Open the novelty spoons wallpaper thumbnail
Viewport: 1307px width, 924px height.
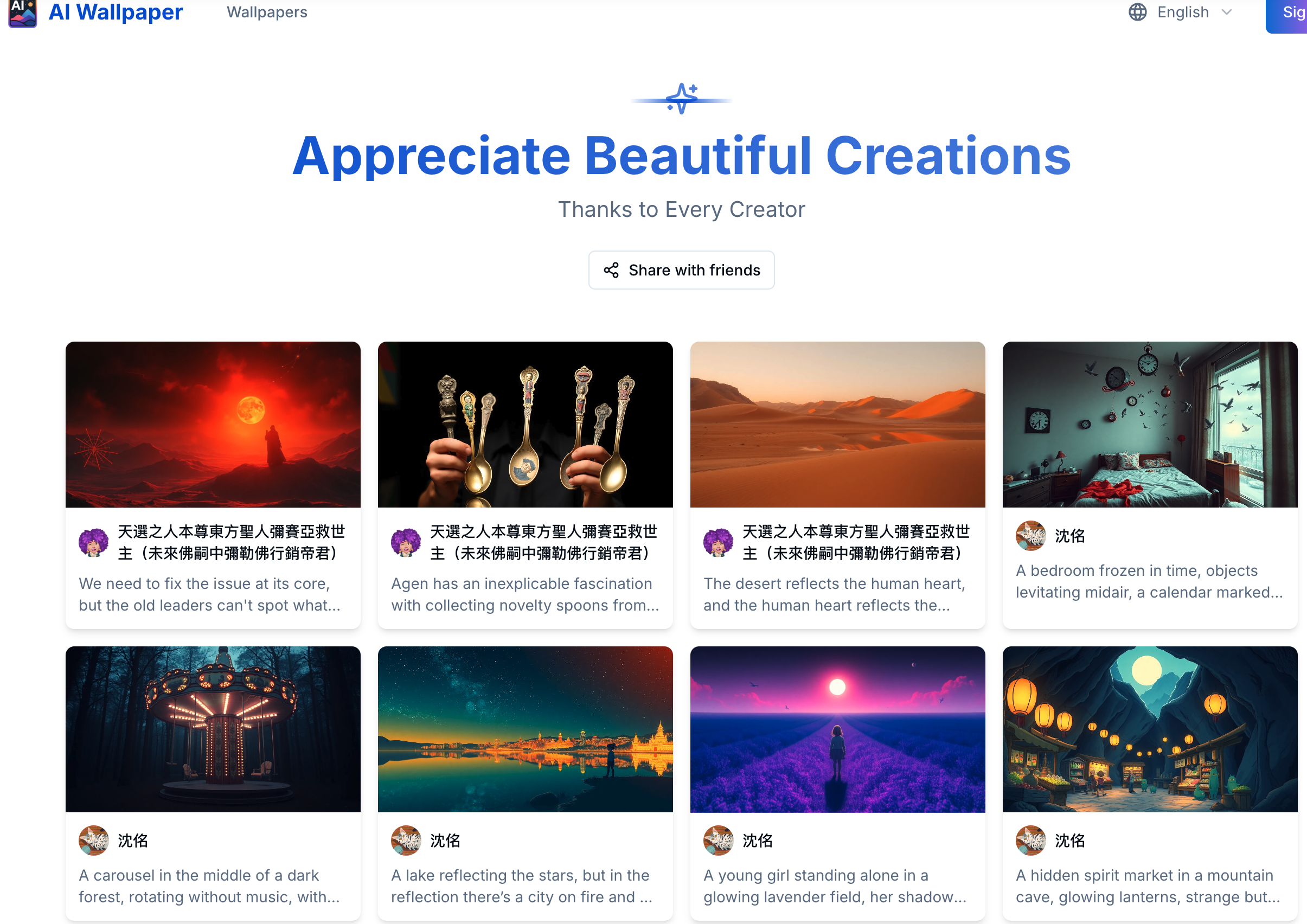tap(525, 424)
